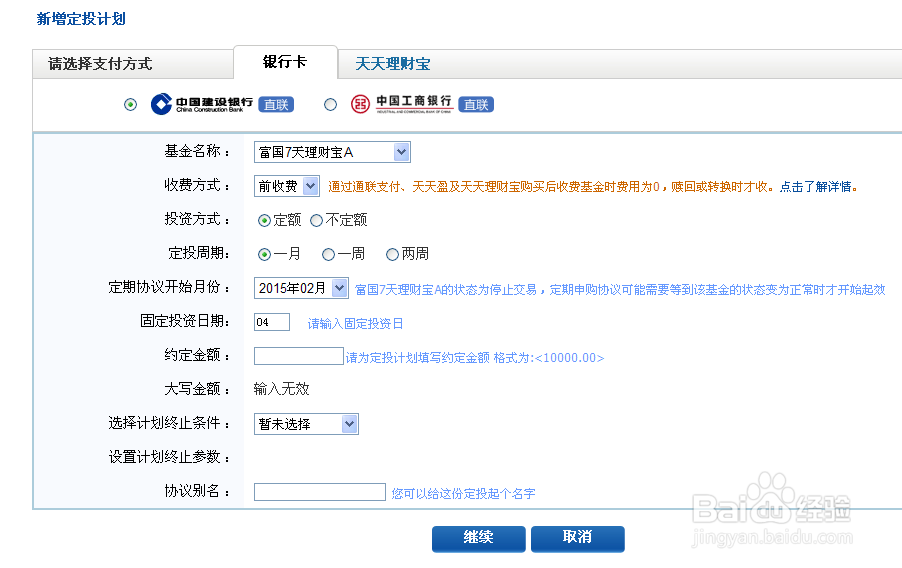Click the 富国7天理财宝A停止交易 notice text
Image resolution: width=902 pixels, height=568 pixels.
(620, 289)
